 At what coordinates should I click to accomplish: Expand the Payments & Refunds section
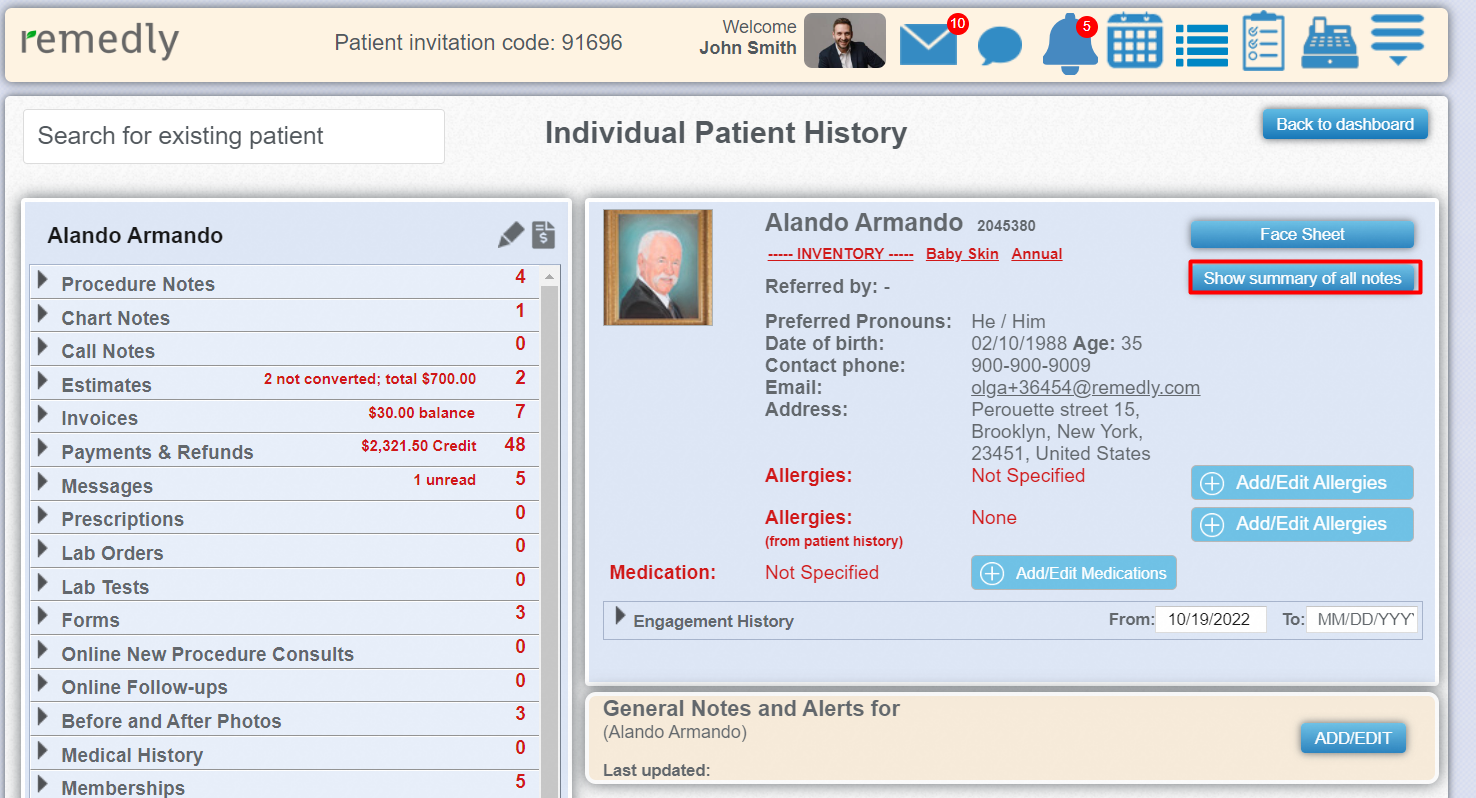point(43,449)
